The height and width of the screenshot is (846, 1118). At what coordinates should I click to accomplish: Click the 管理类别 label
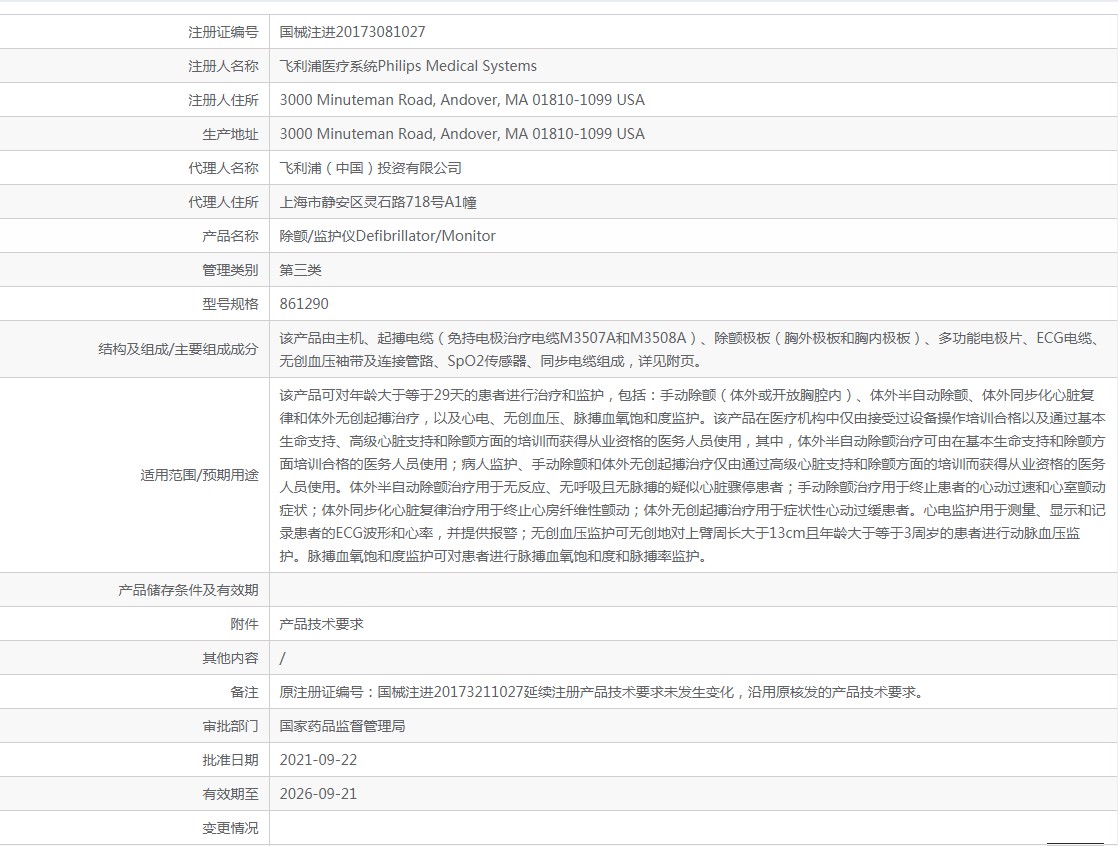click(x=230, y=270)
